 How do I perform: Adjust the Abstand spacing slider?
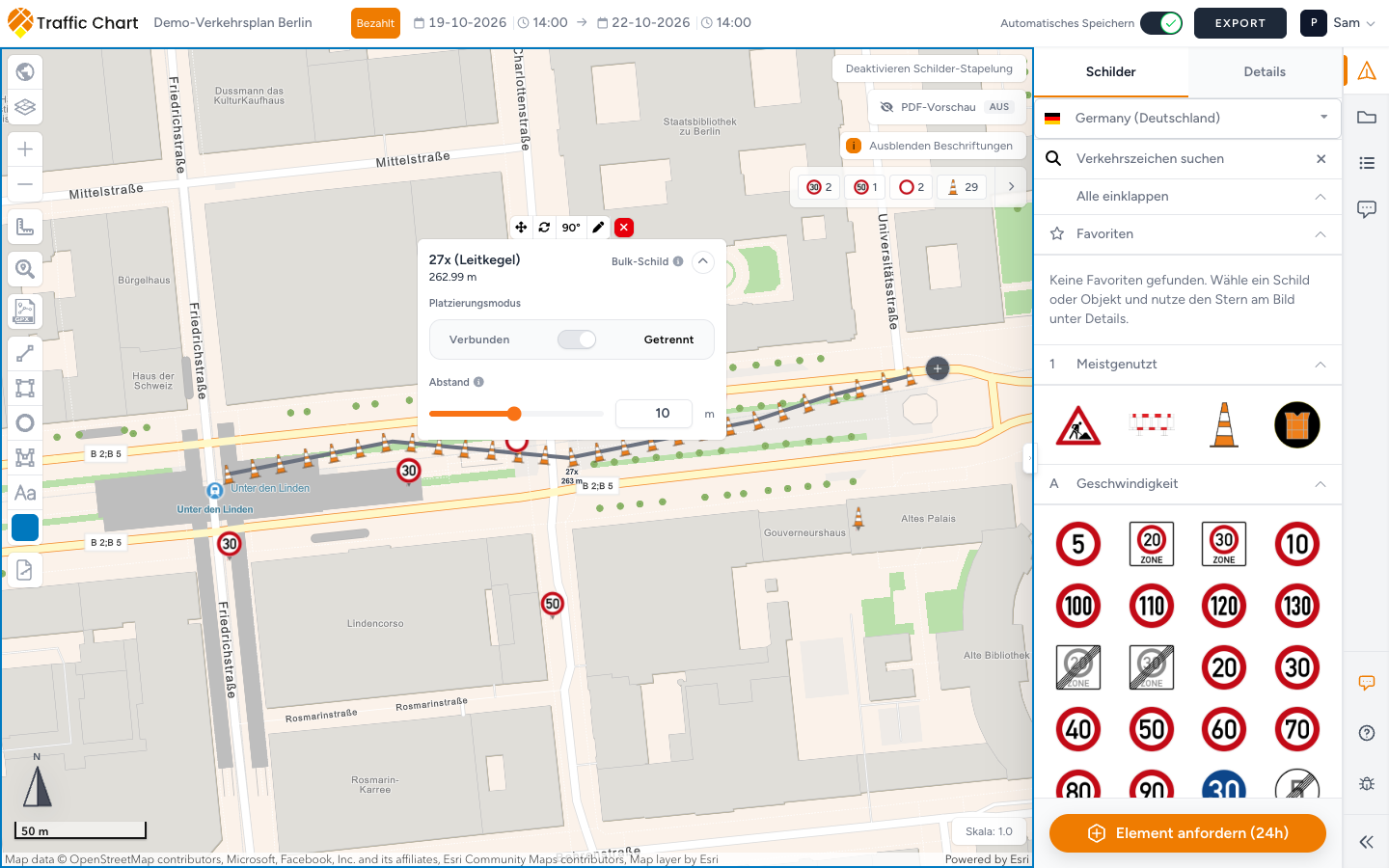(514, 414)
